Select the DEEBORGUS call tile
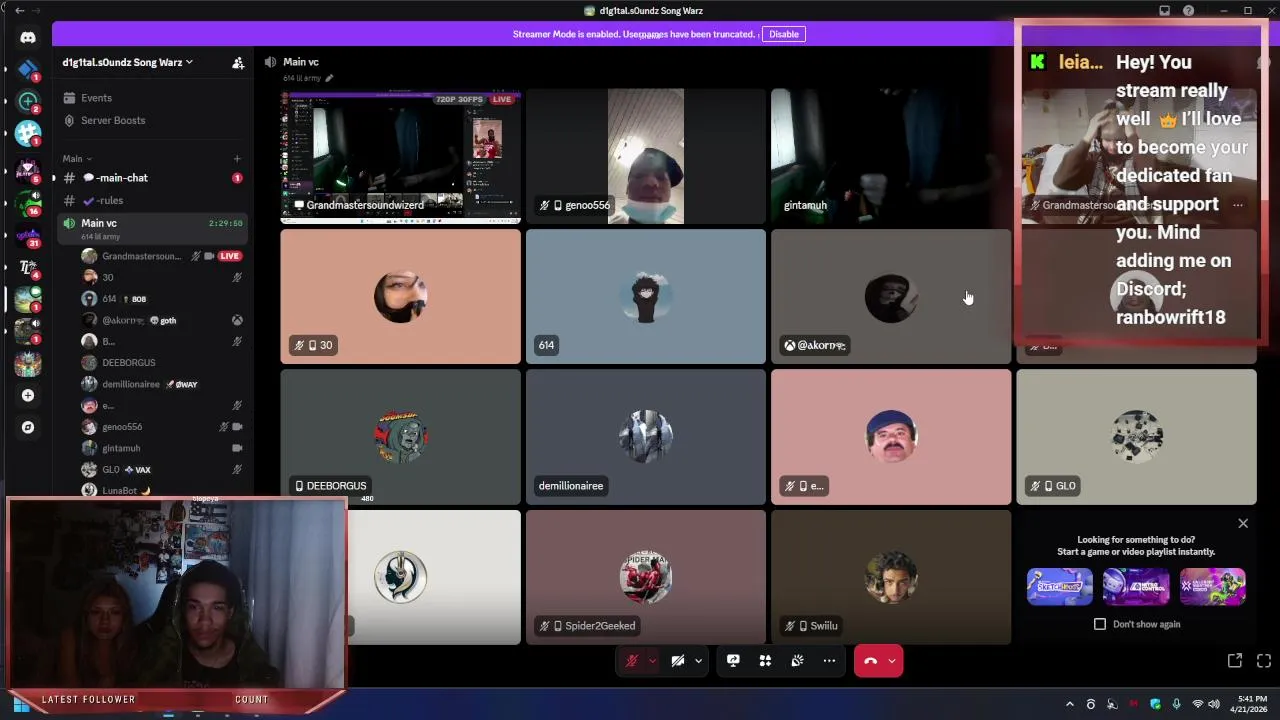Image resolution: width=1280 pixels, height=720 pixels. point(400,437)
